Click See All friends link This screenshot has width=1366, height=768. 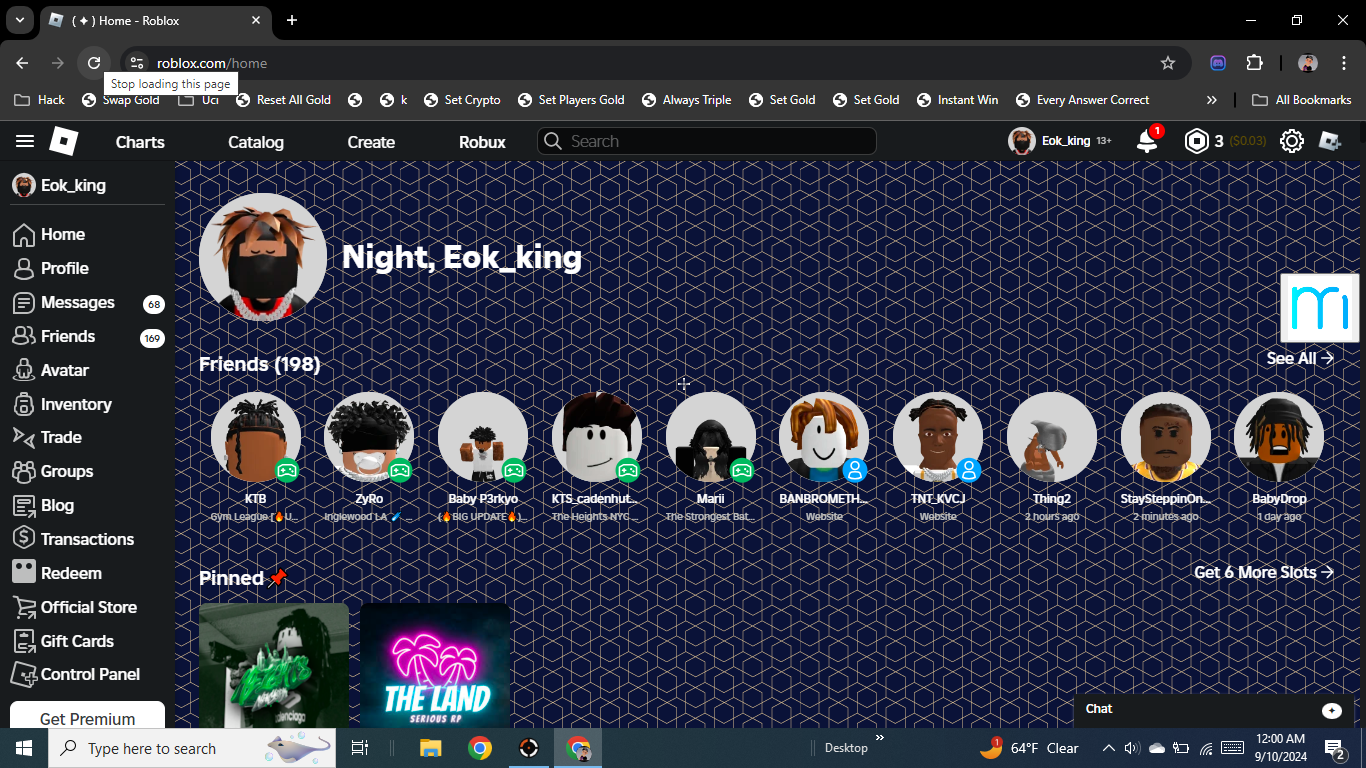click(x=1300, y=358)
